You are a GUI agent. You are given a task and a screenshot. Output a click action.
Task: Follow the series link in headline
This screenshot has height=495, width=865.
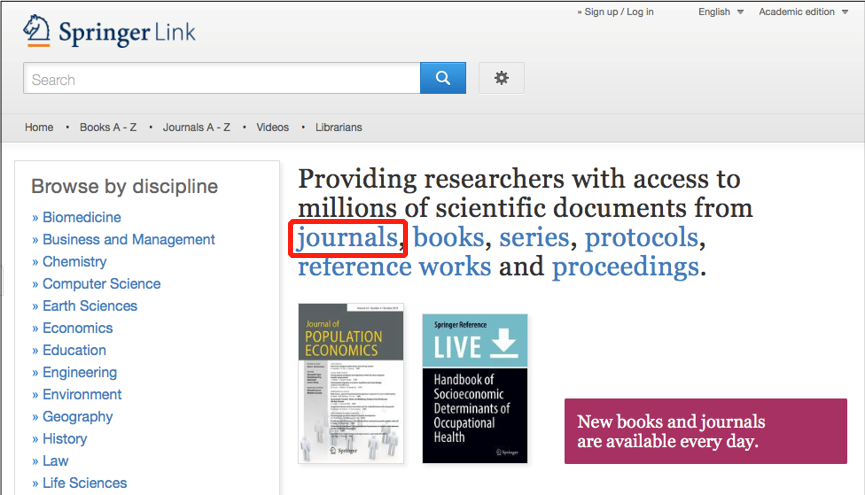click(534, 237)
